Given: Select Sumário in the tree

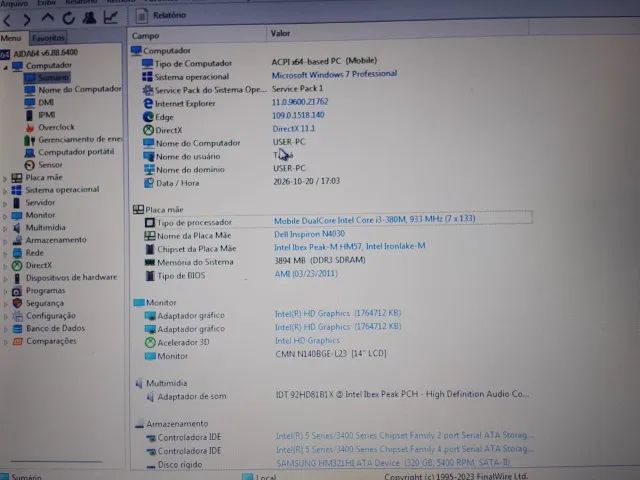Looking at the screenshot, I should pyautogui.click(x=53, y=78).
